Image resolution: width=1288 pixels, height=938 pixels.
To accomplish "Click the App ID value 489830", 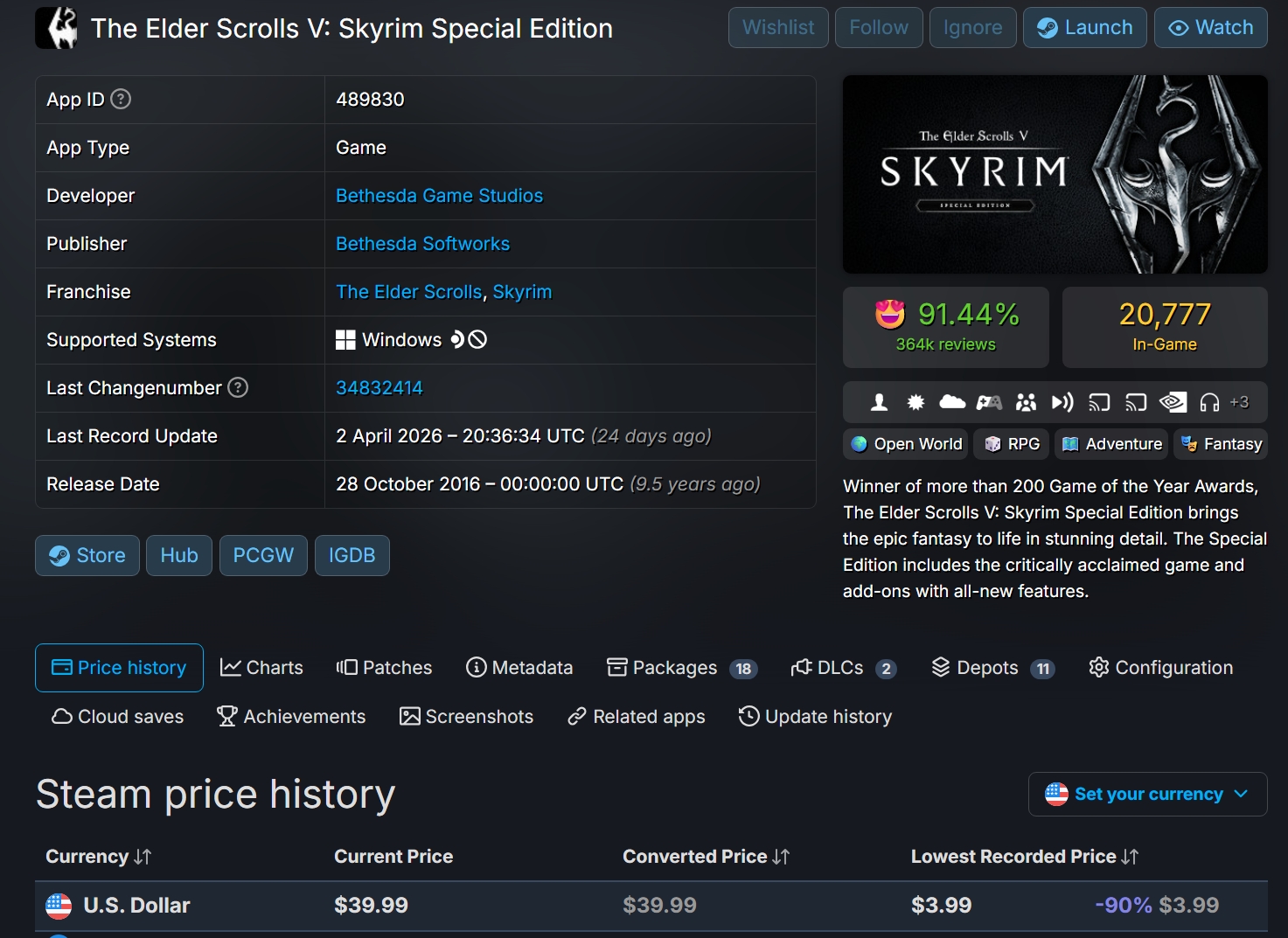I will 370,100.
